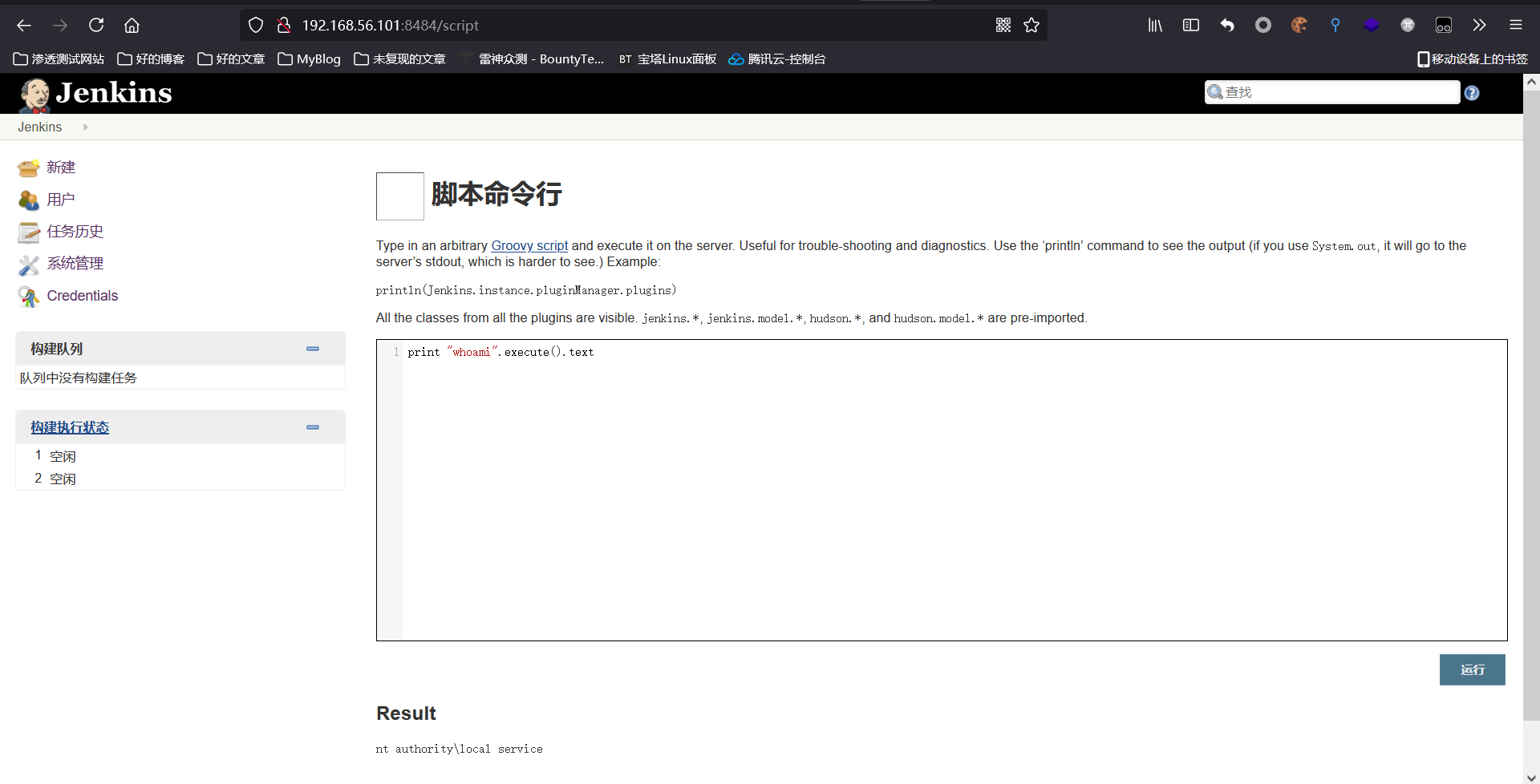Reload the current page

[96, 26]
